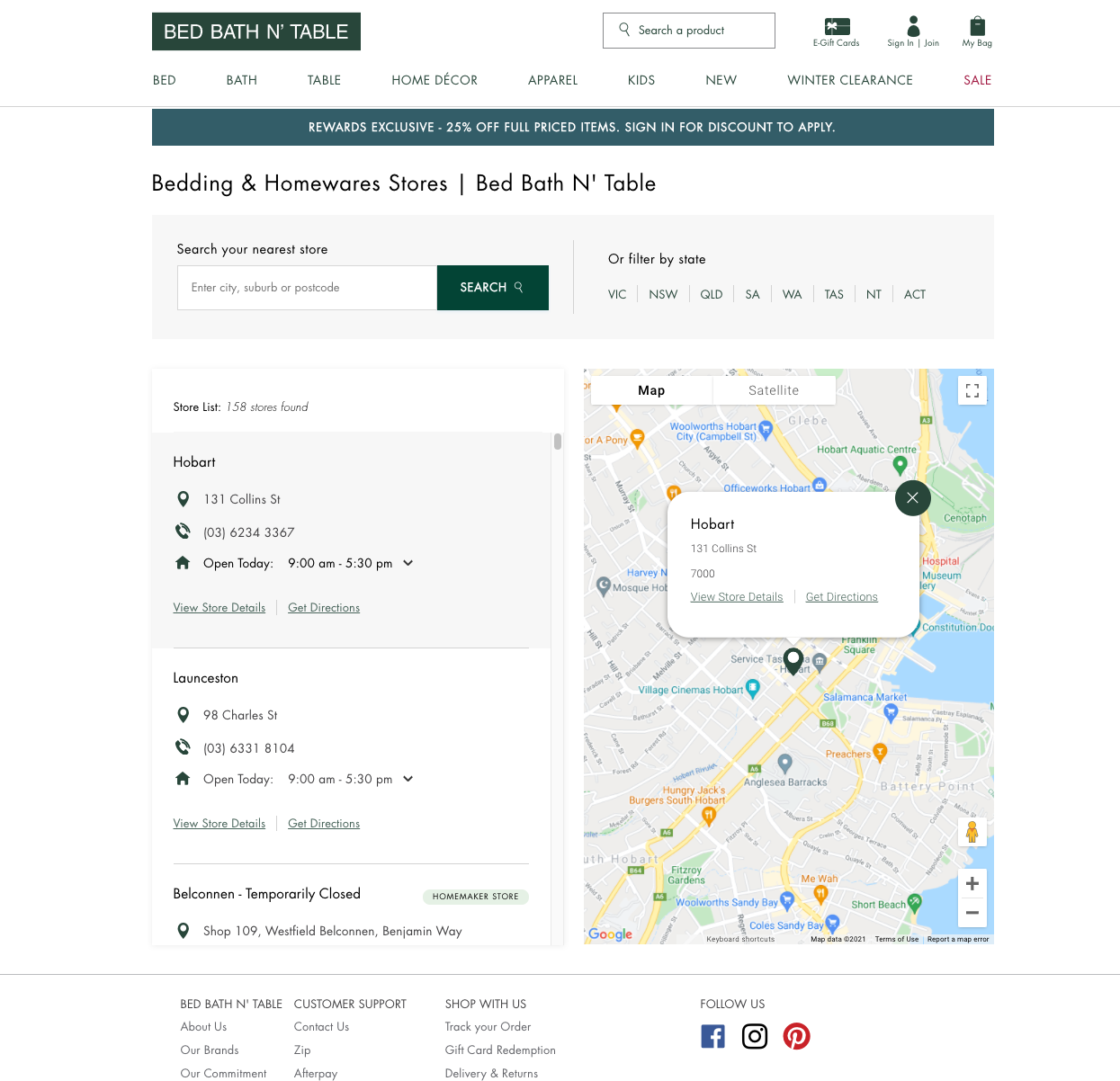1120x1081 pixels.
Task: Open the APPAREL menu
Action: pos(552,80)
